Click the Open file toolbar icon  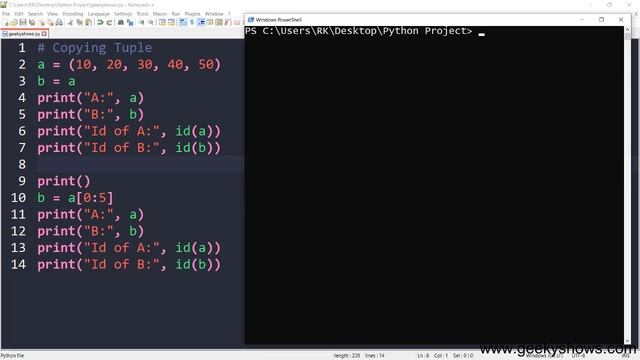14,22
